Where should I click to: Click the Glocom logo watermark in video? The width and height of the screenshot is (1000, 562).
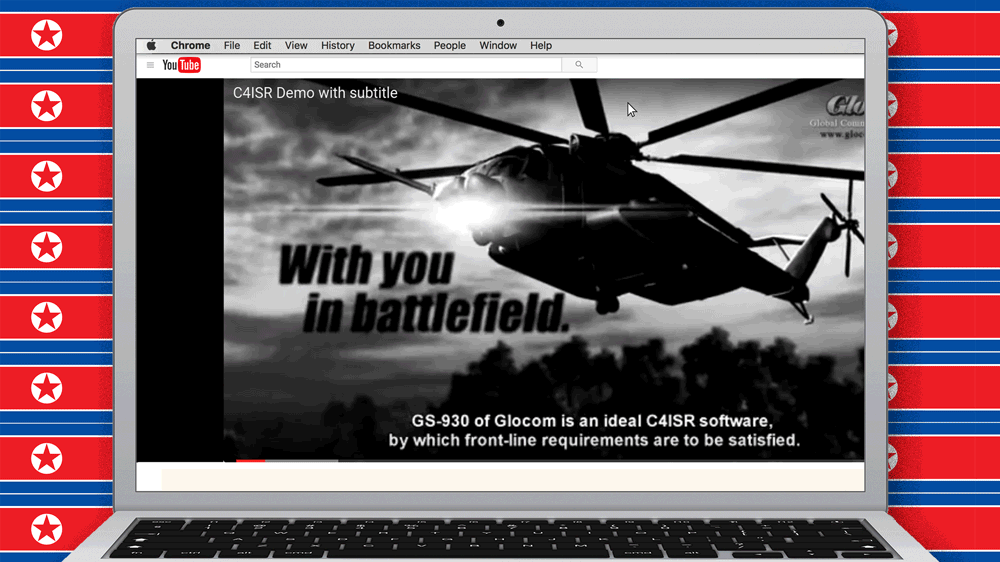839,117
